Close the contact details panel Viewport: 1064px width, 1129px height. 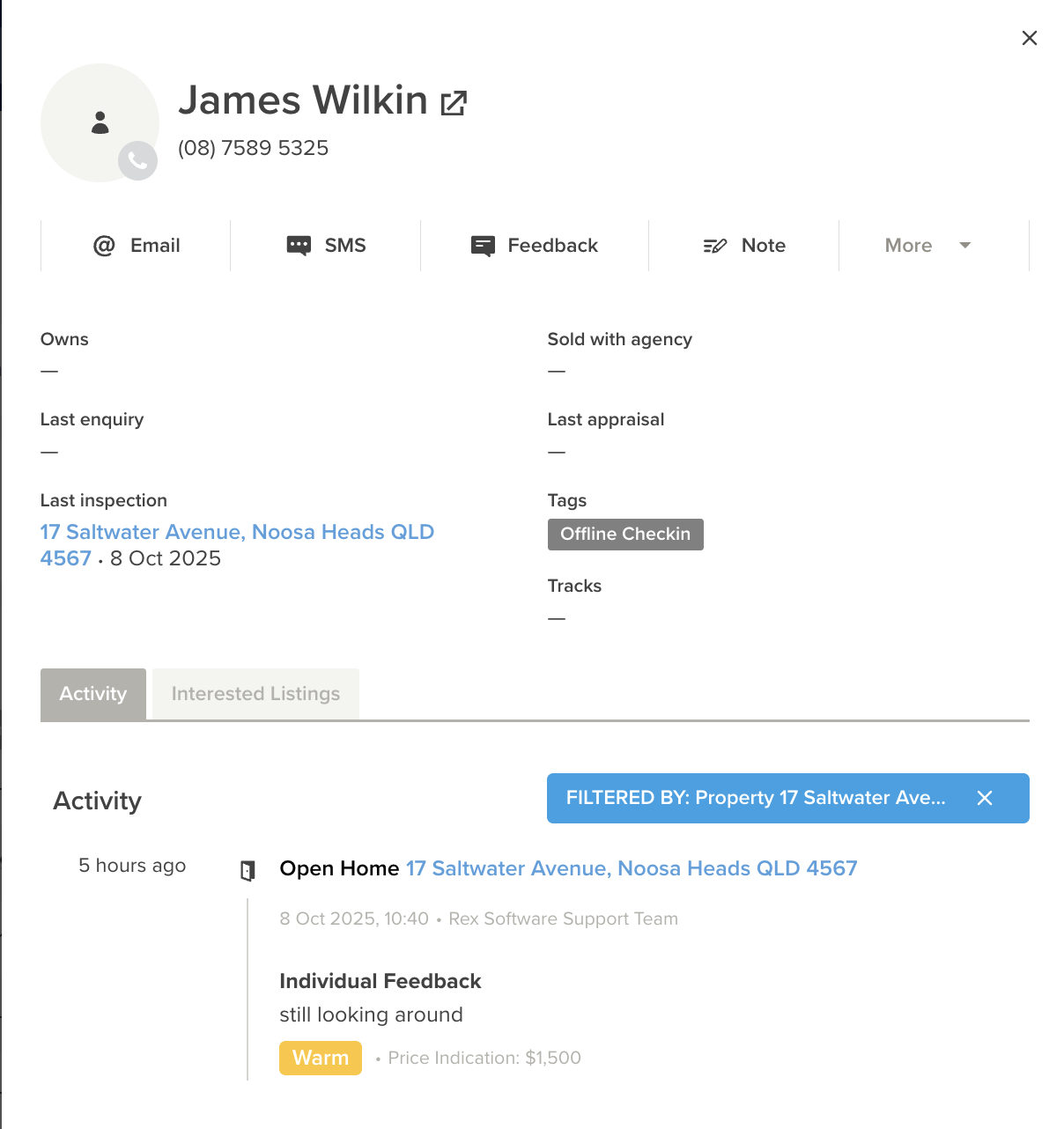[1029, 38]
